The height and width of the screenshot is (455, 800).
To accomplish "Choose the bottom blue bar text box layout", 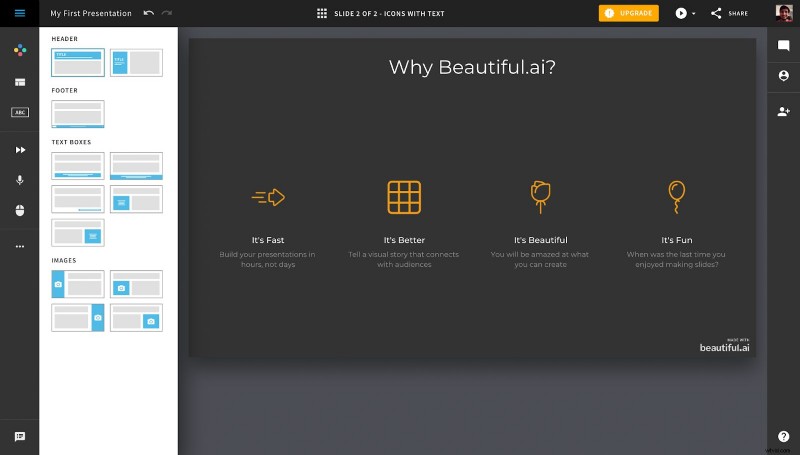I will (136, 166).
